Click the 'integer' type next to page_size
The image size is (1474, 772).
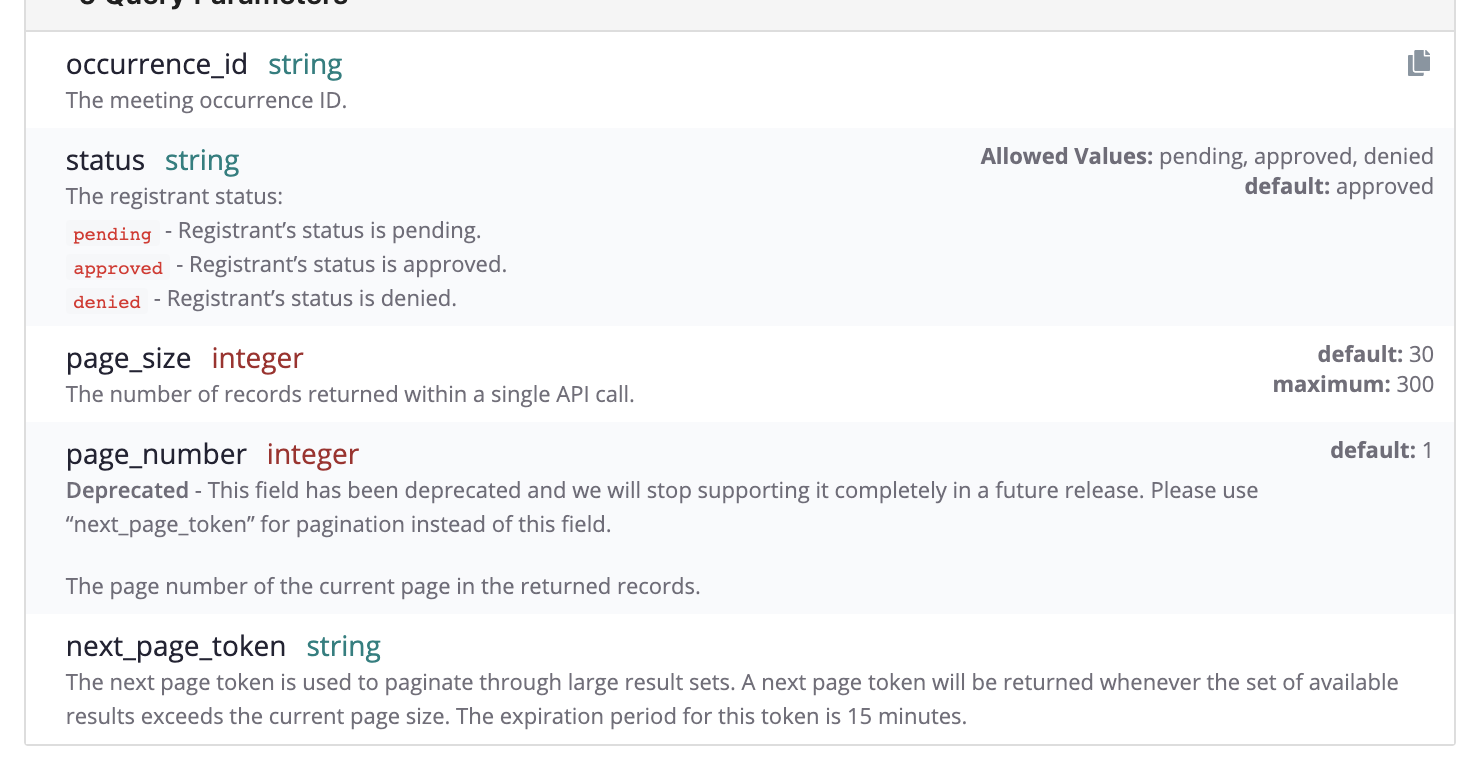(x=257, y=358)
